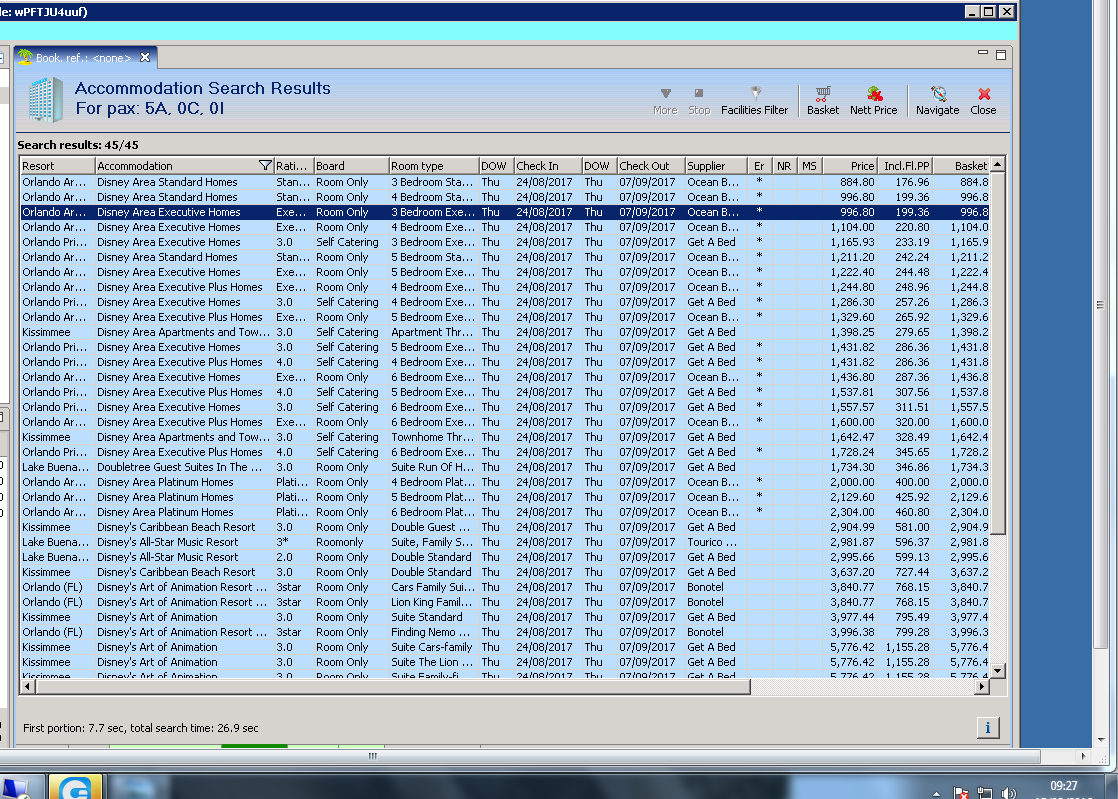1118x799 pixels.
Task: Sort by Incl.Fl.PP column header
Action: pyautogui.click(x=906, y=165)
